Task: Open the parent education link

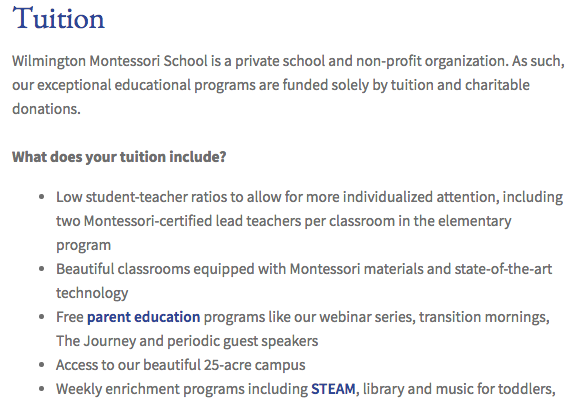Action: click(x=143, y=317)
